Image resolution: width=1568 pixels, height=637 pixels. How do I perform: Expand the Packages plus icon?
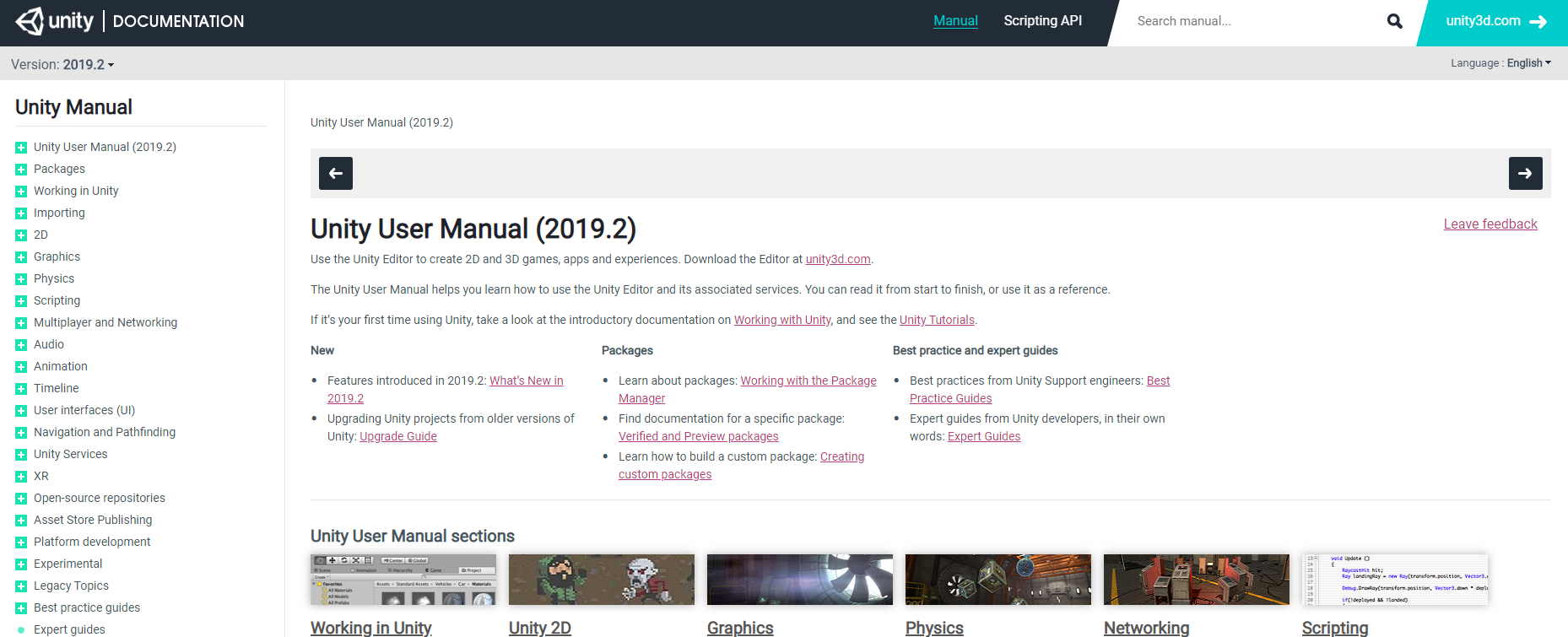pyautogui.click(x=21, y=170)
